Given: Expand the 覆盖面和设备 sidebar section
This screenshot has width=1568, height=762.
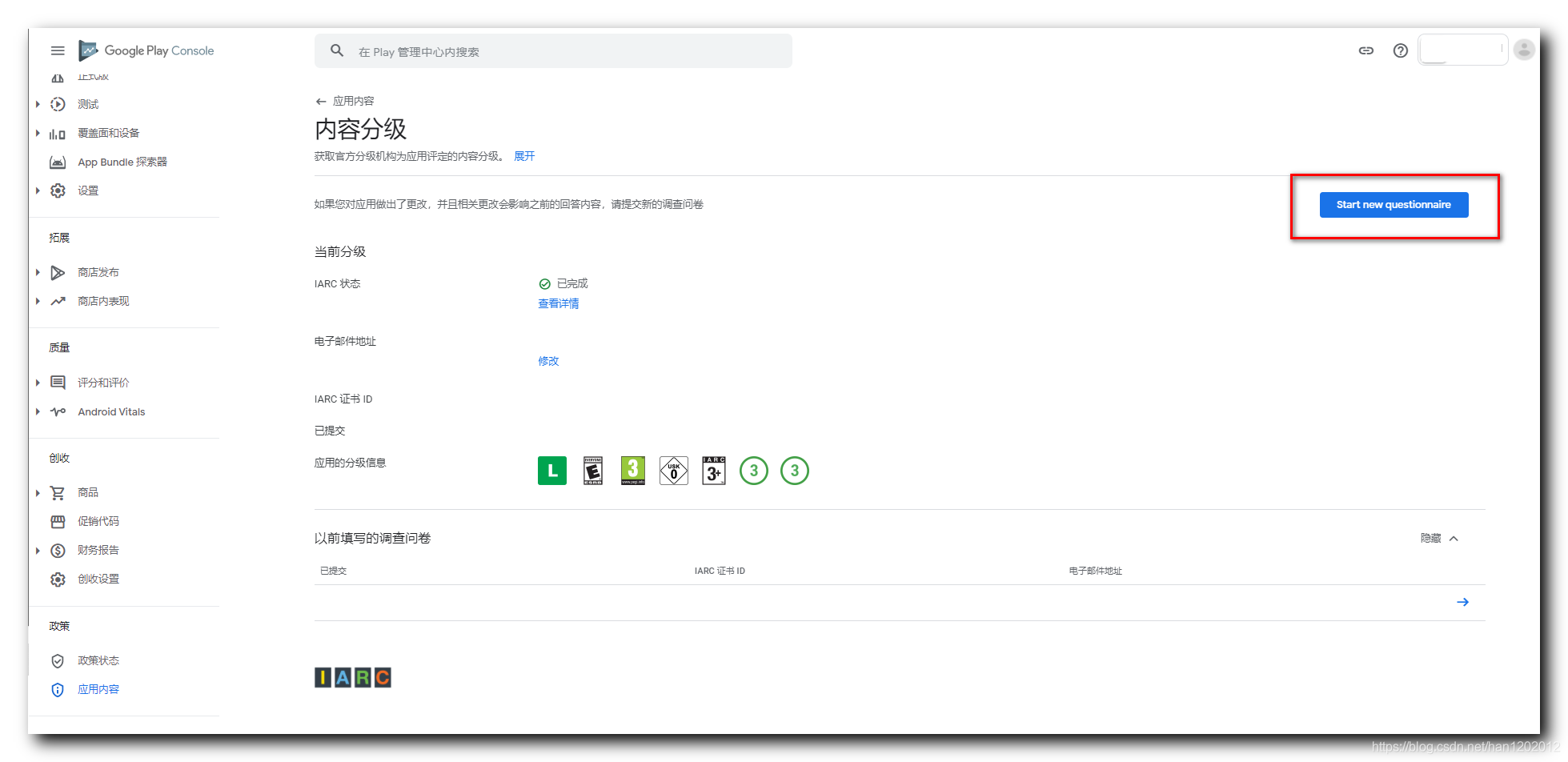Looking at the screenshot, I should (x=38, y=133).
